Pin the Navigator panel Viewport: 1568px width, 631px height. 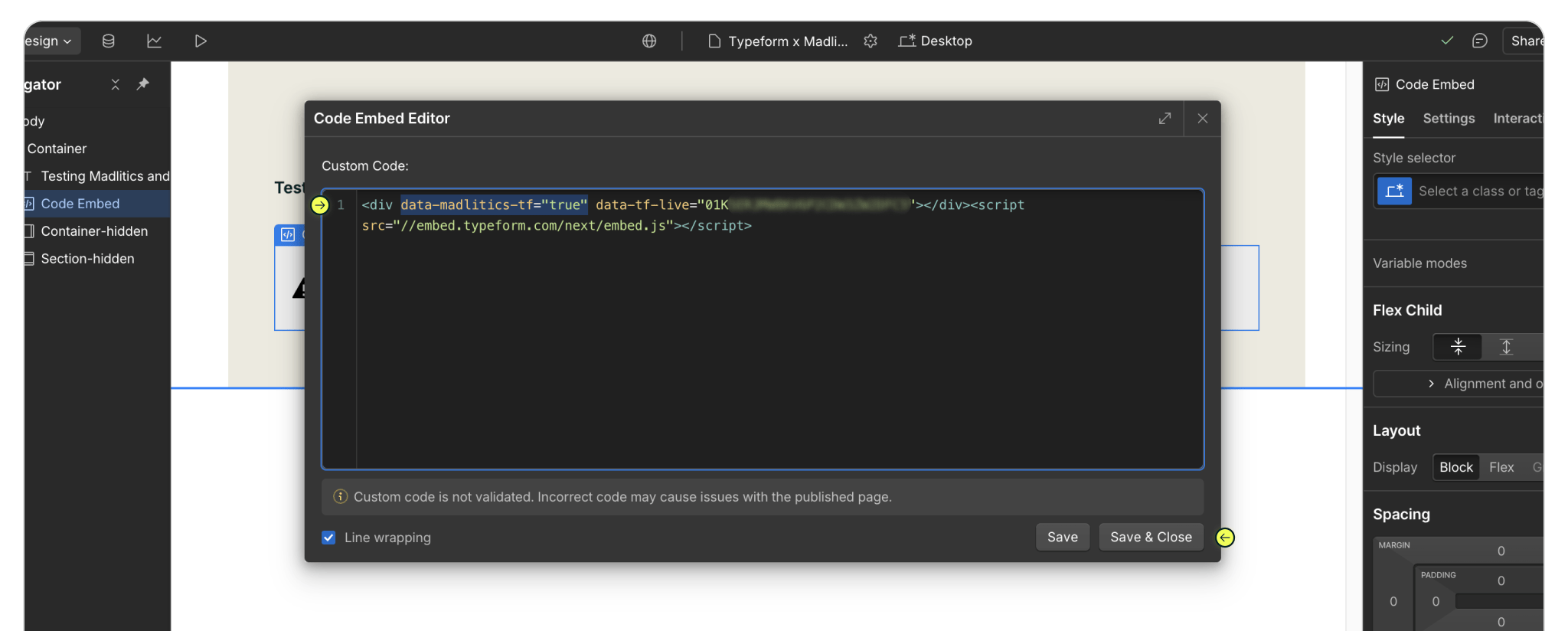pos(142,84)
